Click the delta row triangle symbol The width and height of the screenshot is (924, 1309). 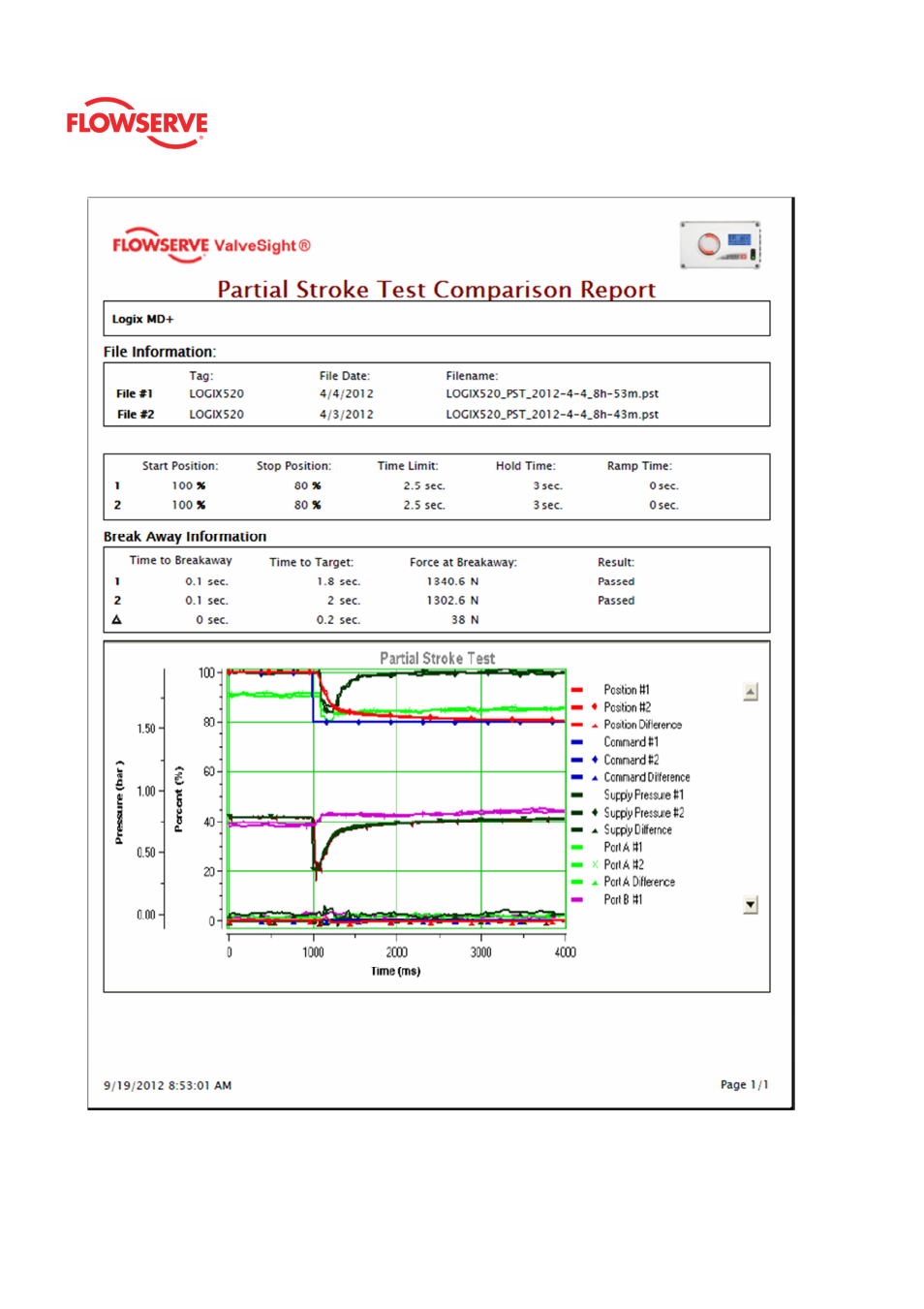pyautogui.click(x=117, y=619)
